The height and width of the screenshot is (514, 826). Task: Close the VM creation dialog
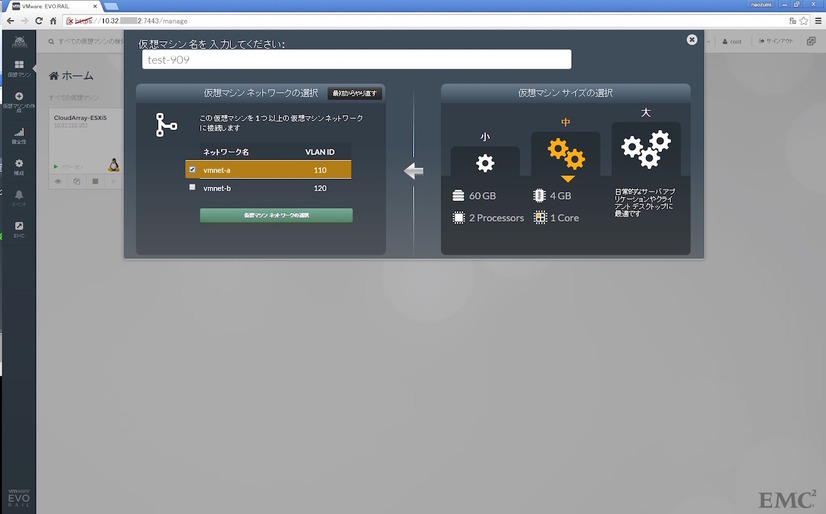(x=692, y=39)
